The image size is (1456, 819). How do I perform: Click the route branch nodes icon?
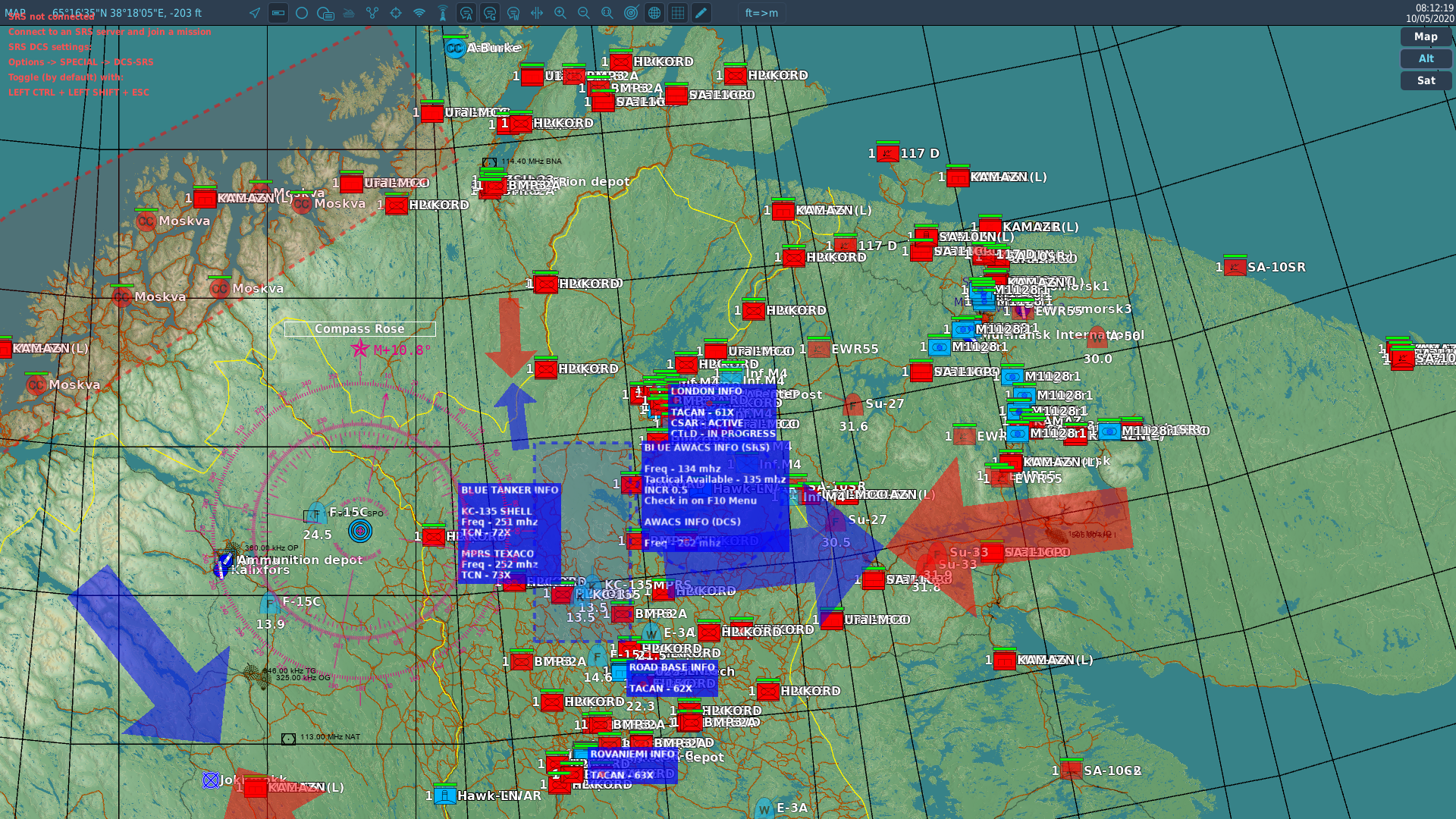372,13
